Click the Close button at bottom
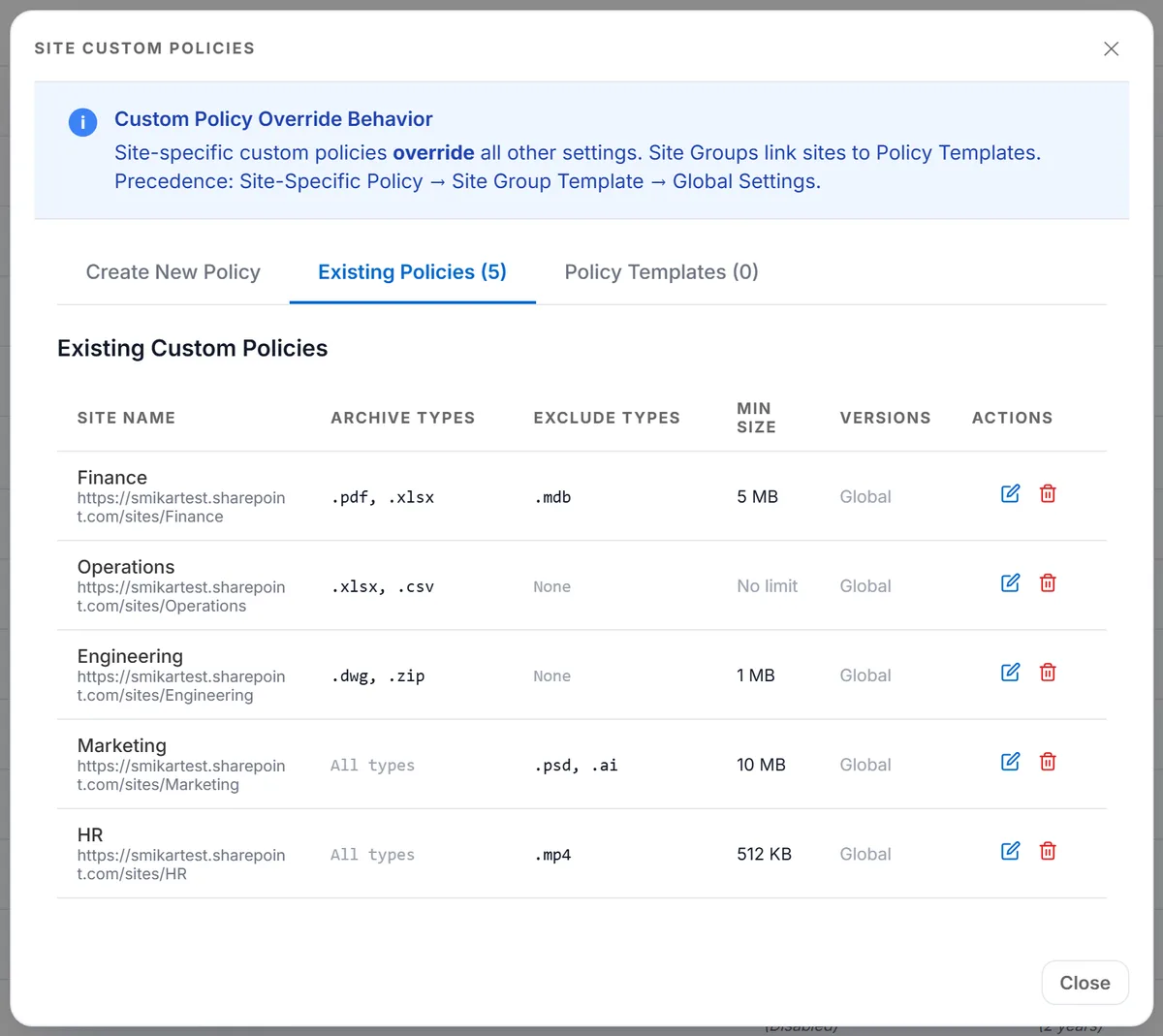The width and height of the screenshot is (1163, 1036). pos(1084,983)
